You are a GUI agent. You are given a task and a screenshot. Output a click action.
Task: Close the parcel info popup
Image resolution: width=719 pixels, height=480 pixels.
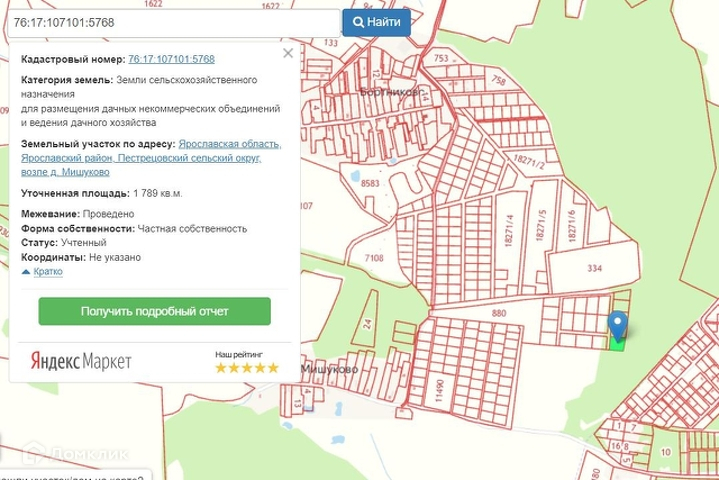point(288,53)
